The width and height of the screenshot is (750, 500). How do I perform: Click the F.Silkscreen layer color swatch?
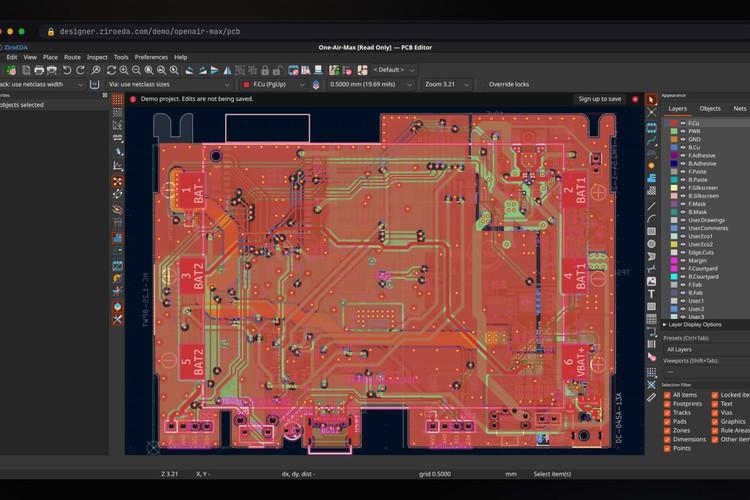pos(674,188)
